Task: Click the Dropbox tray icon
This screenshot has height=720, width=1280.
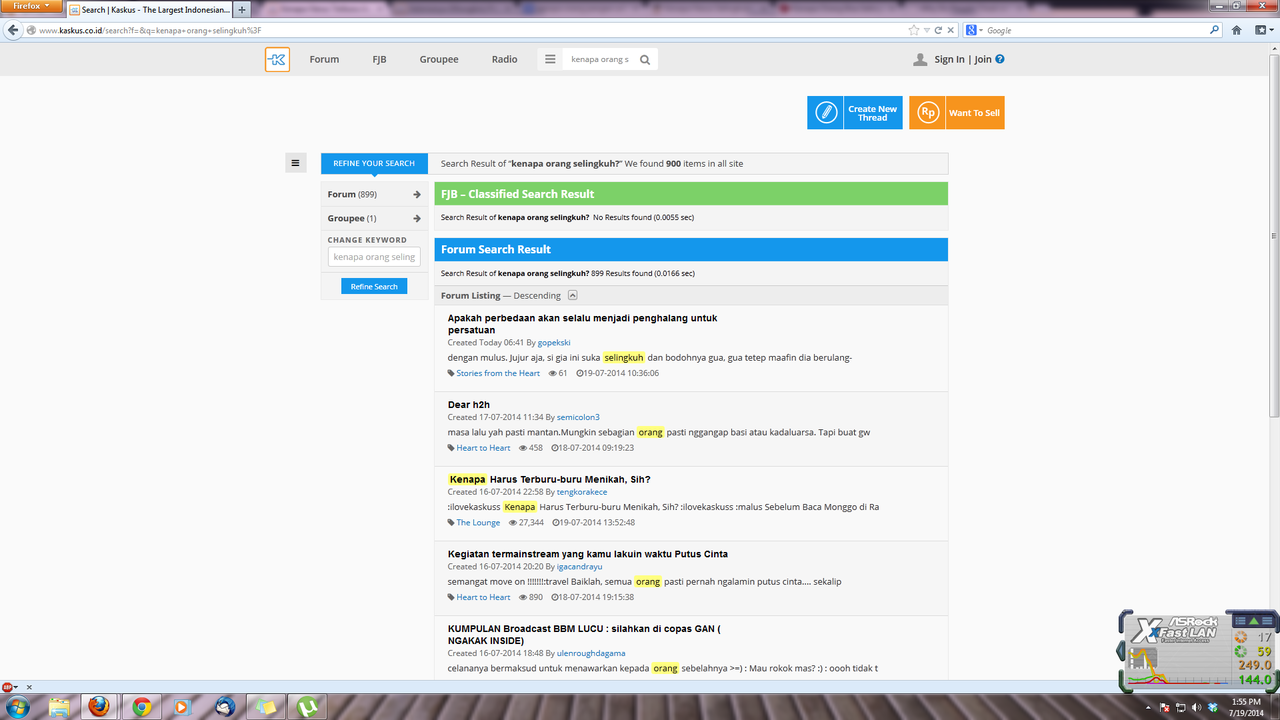Action: (1212, 707)
